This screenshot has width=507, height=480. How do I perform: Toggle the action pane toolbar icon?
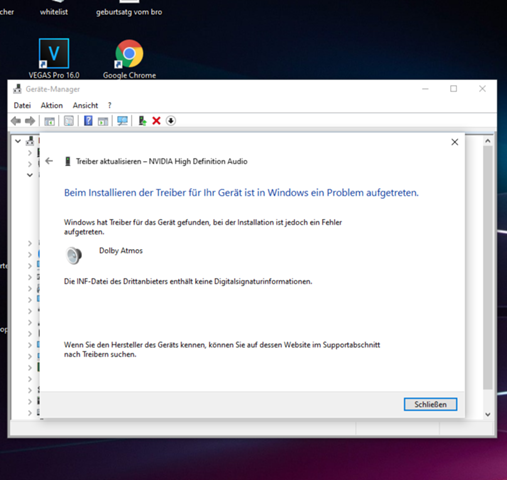tap(103, 121)
